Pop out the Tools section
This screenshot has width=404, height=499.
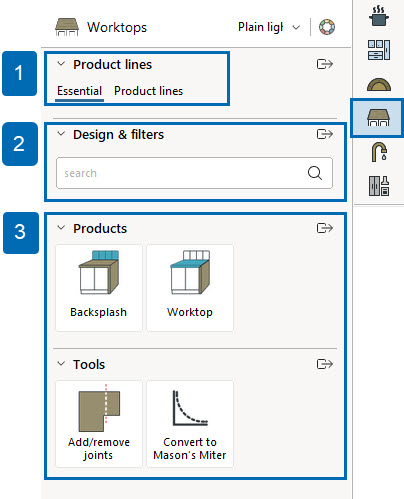(325, 364)
